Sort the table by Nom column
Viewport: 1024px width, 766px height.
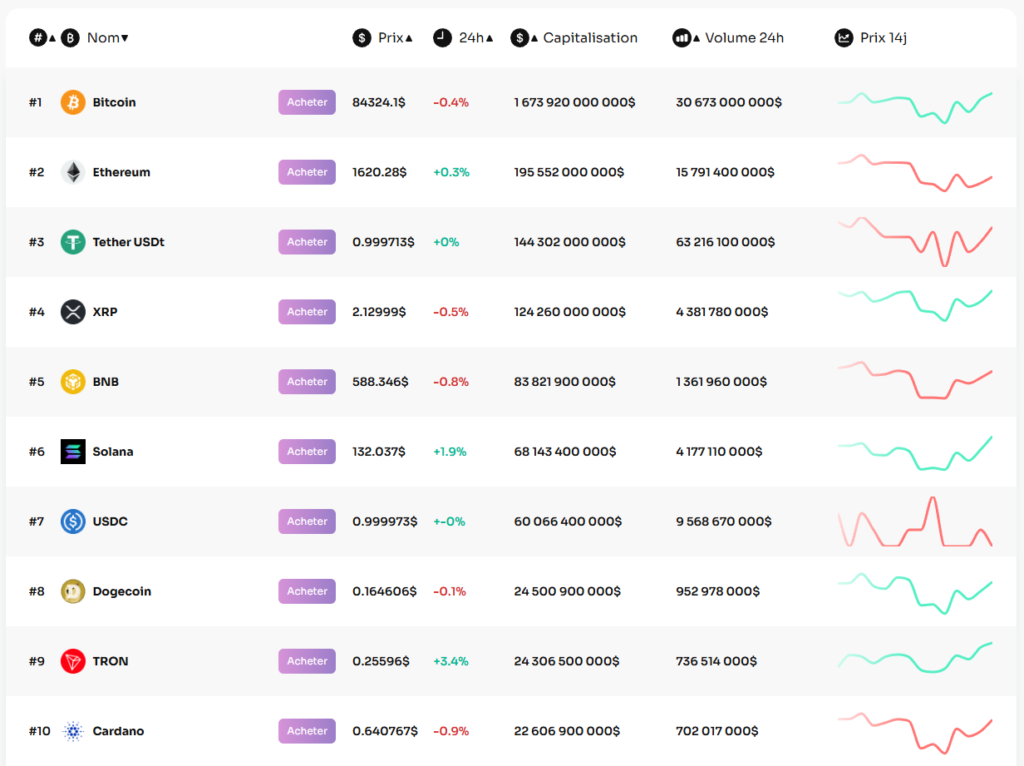coord(107,38)
